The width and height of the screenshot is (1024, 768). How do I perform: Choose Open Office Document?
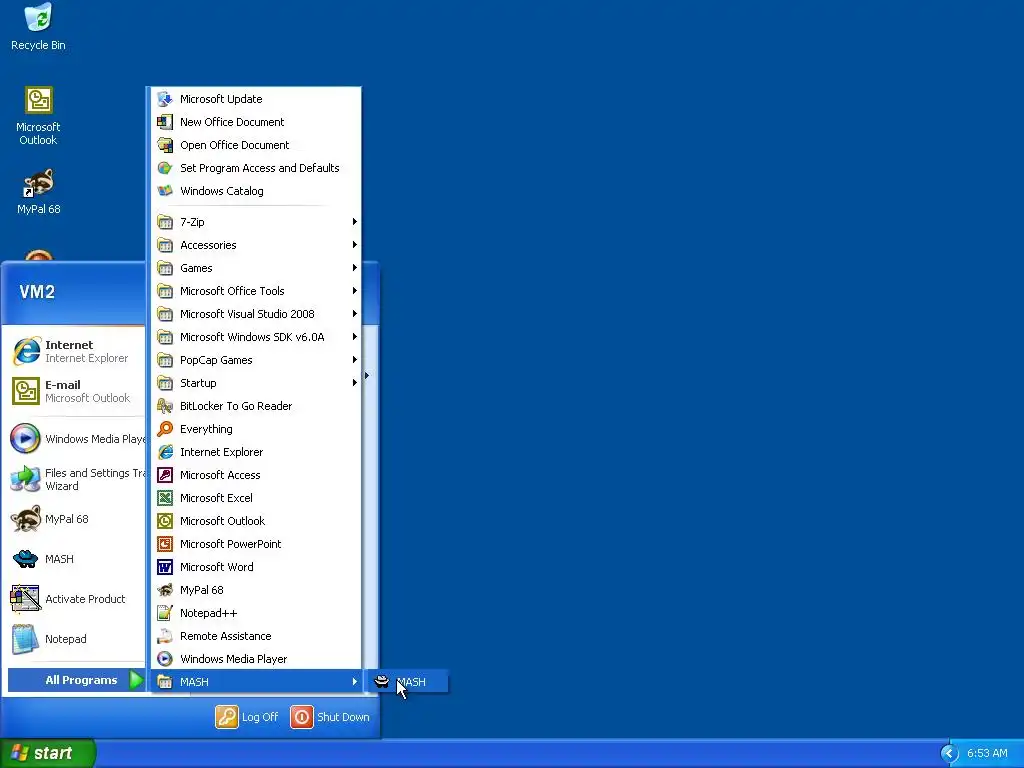(256, 145)
